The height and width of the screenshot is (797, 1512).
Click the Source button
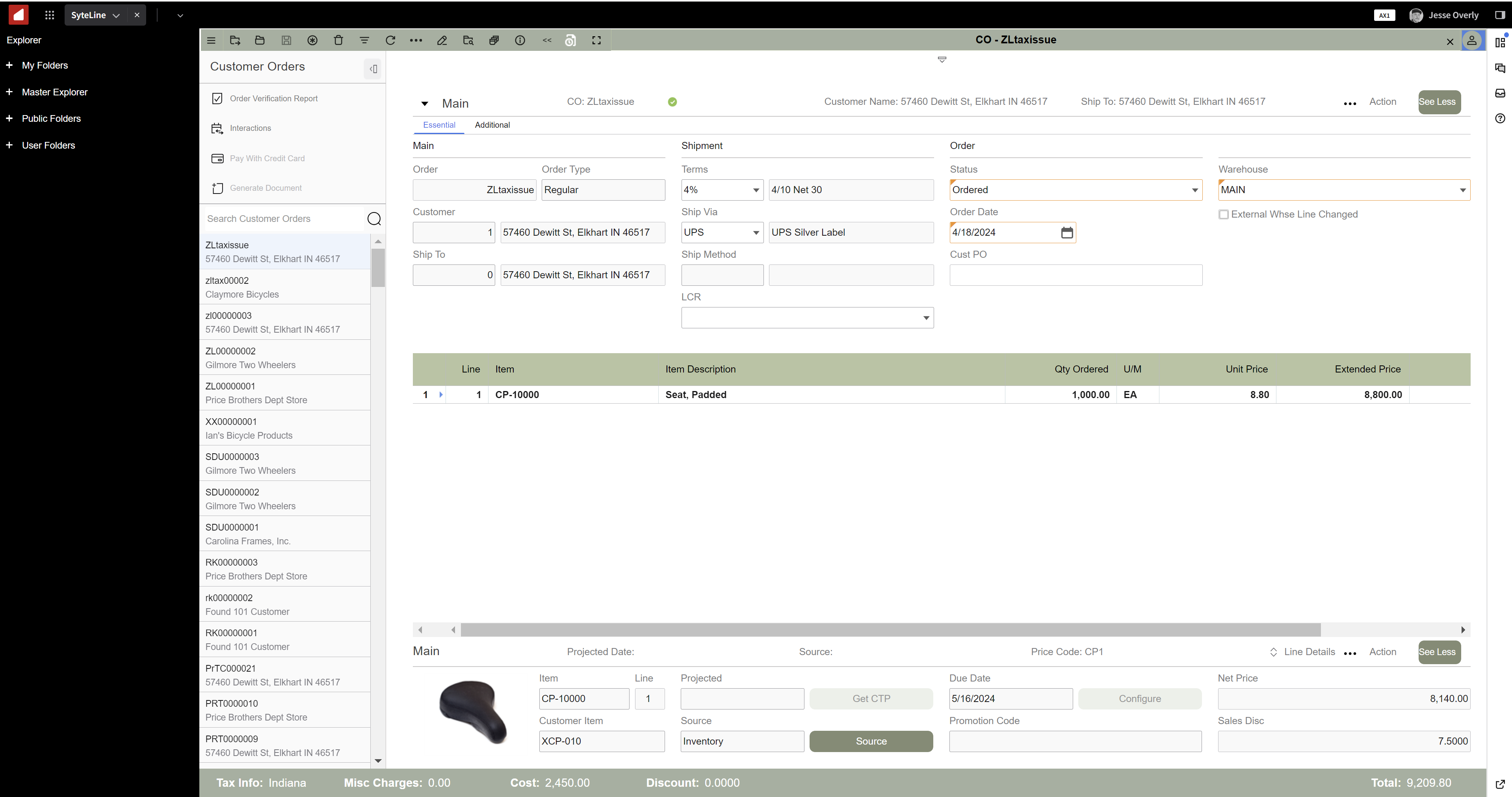871,741
